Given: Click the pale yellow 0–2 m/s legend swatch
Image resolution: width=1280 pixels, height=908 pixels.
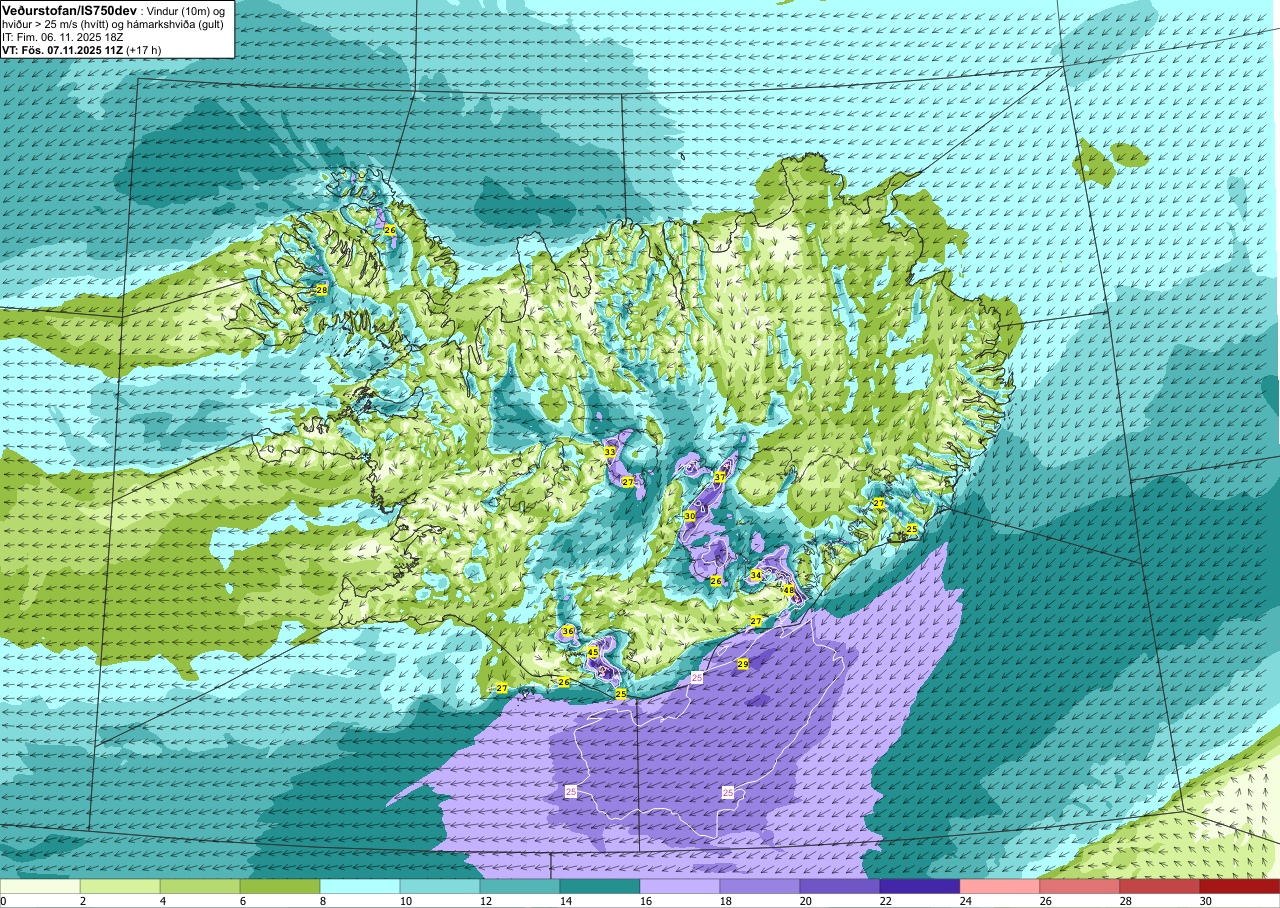Looking at the screenshot, I should coord(40,886).
